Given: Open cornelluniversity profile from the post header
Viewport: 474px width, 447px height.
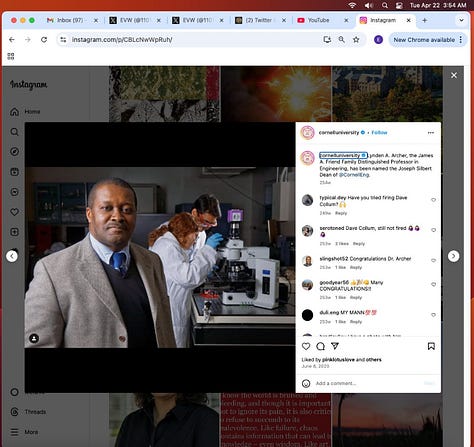Looking at the screenshot, I should [339, 133].
